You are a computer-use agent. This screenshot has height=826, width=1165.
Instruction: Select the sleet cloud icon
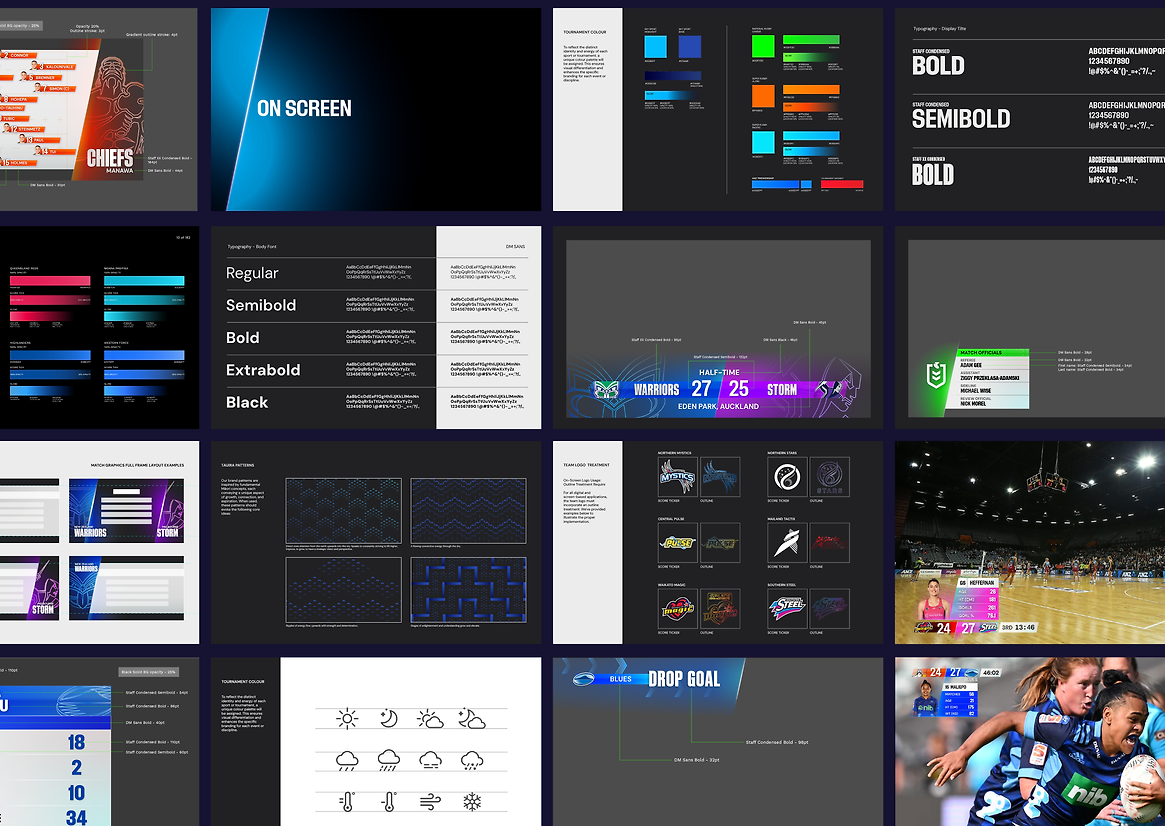472,761
